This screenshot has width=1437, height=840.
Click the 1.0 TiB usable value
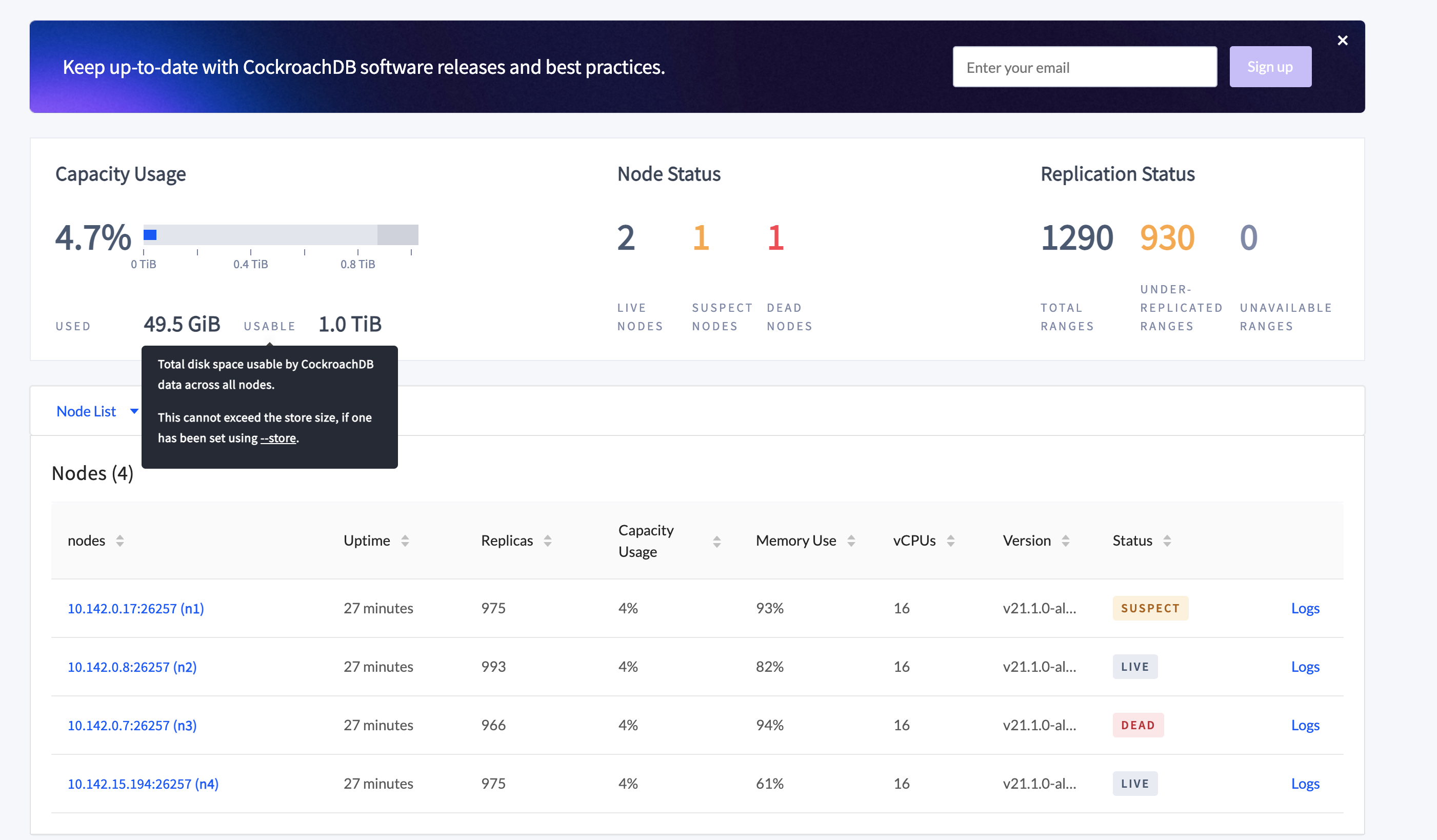point(350,325)
